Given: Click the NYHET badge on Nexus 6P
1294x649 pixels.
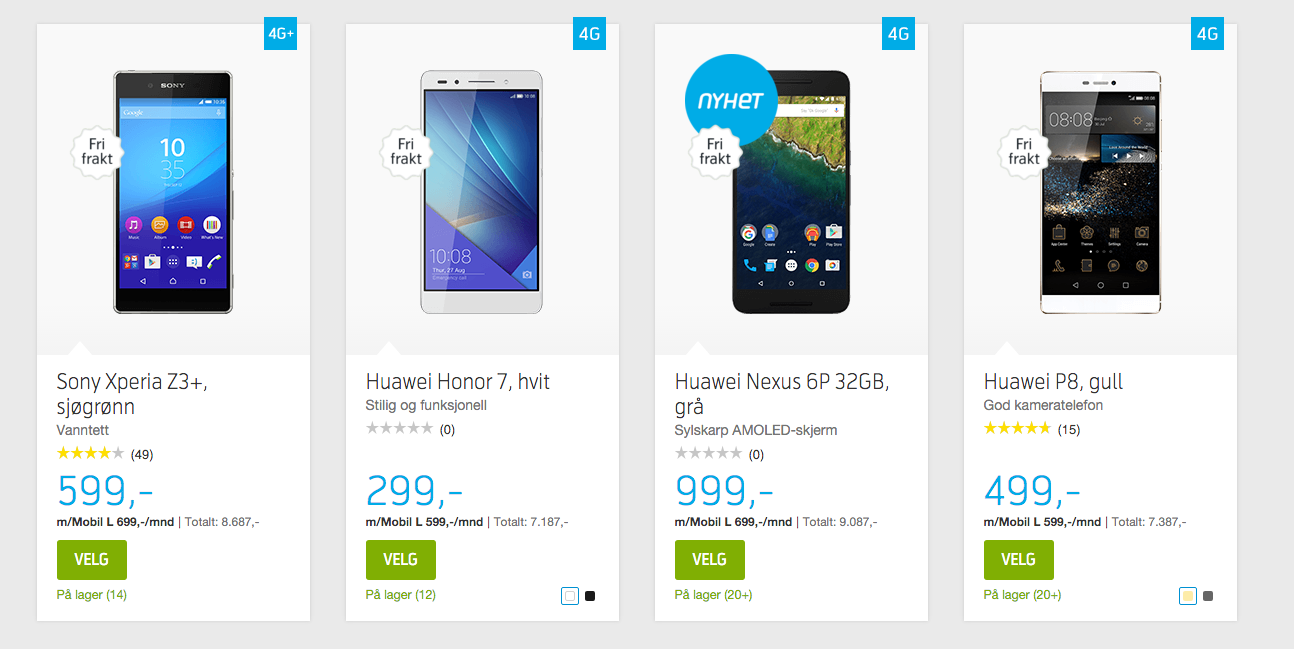Looking at the screenshot, I should tap(731, 101).
